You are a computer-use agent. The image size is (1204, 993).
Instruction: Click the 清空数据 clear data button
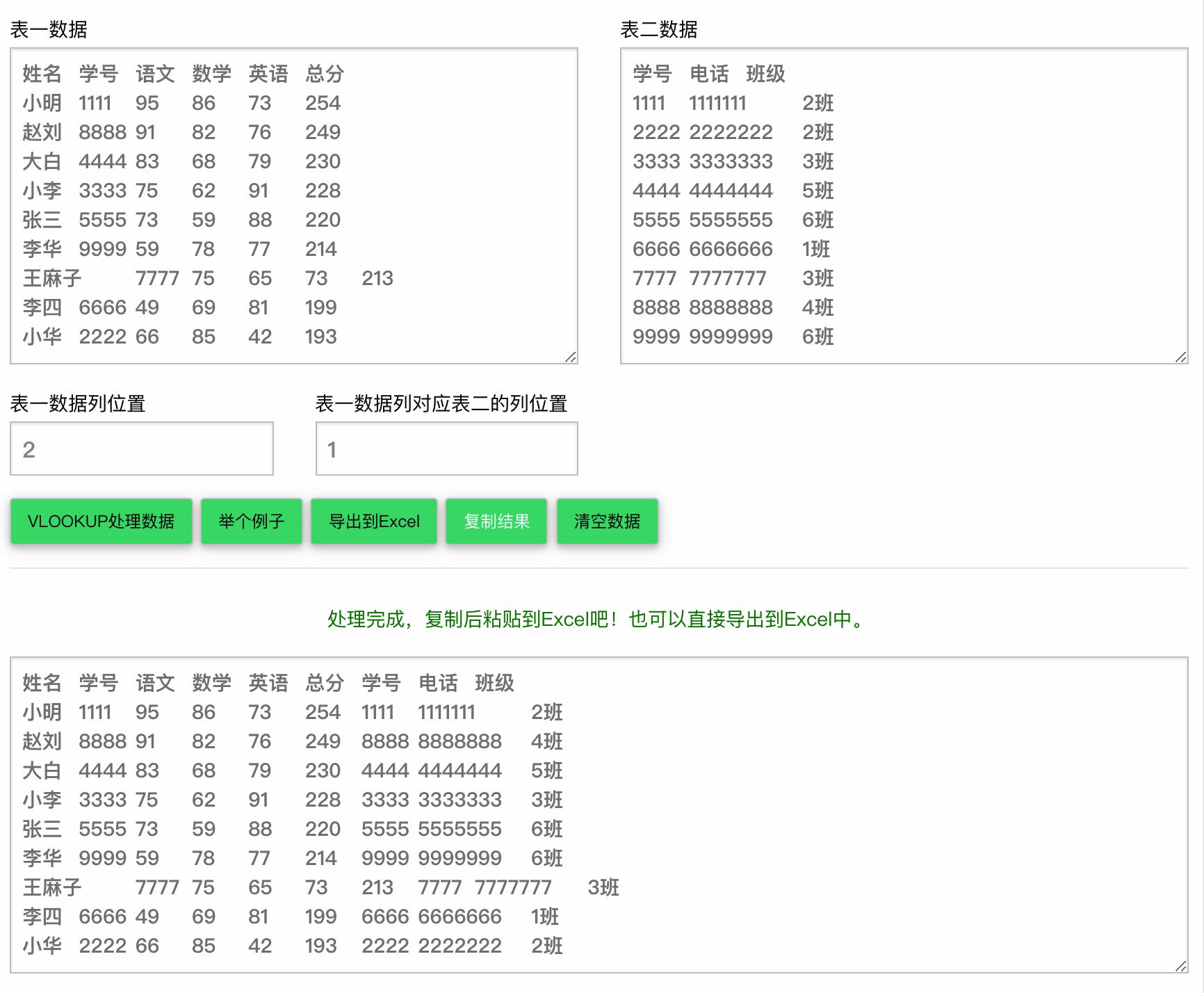tap(607, 521)
